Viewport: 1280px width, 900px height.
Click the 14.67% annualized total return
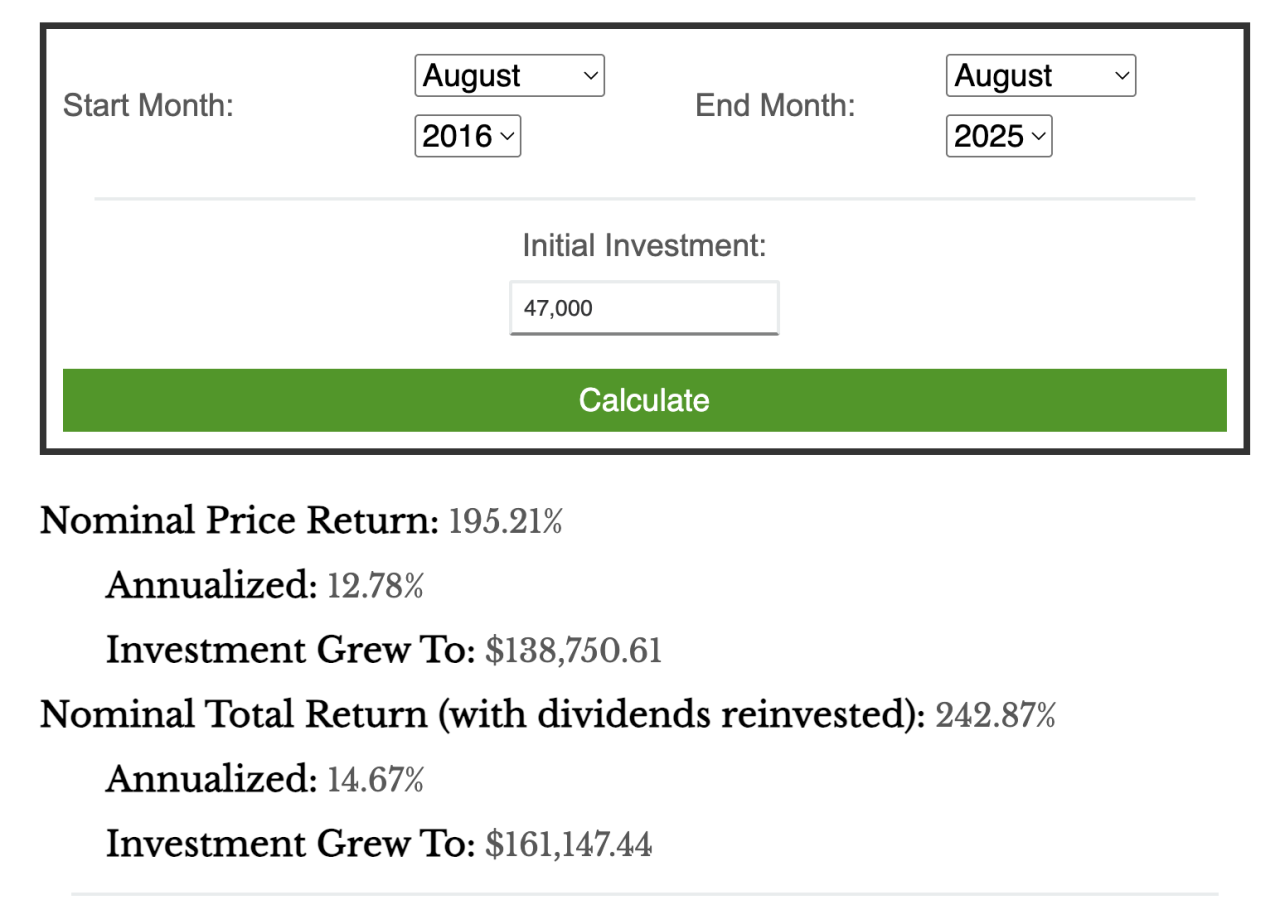(x=375, y=780)
